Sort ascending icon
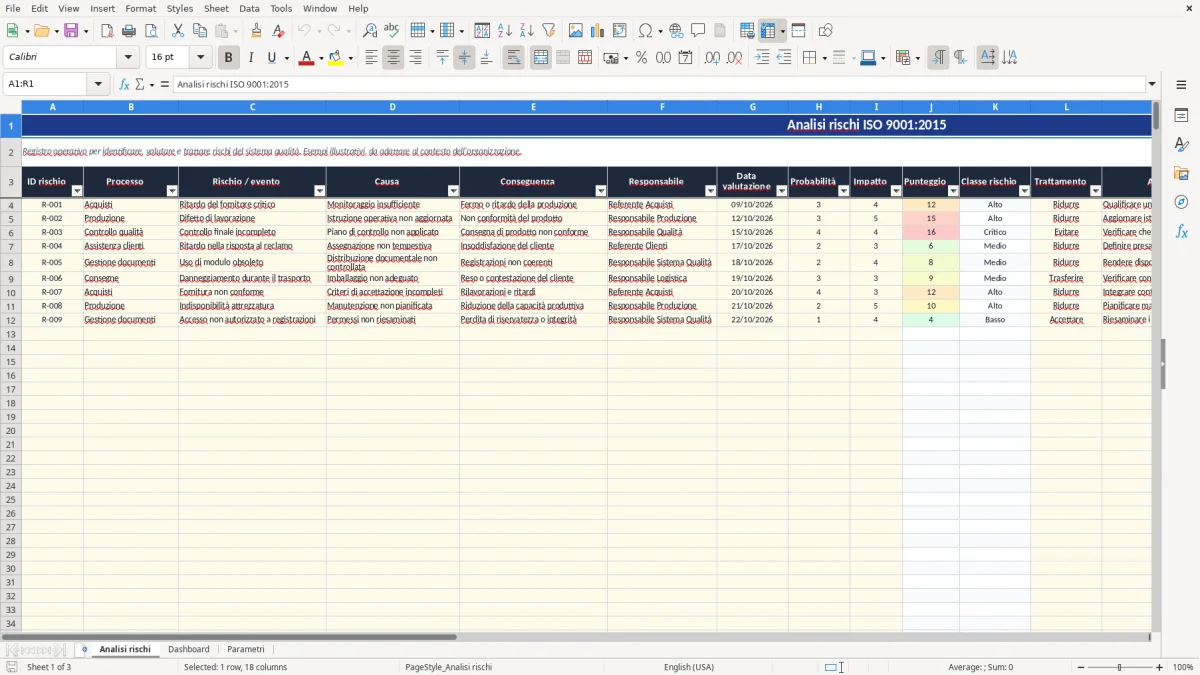The width and height of the screenshot is (1200, 675). coord(505,31)
